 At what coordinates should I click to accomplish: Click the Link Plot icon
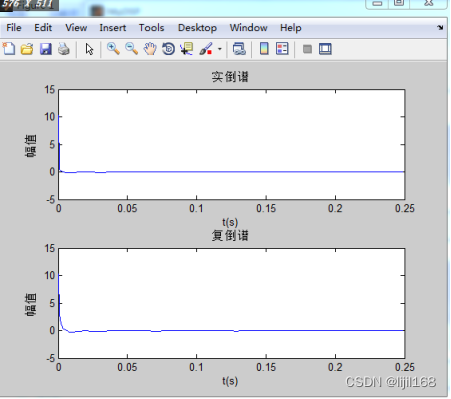click(239, 49)
